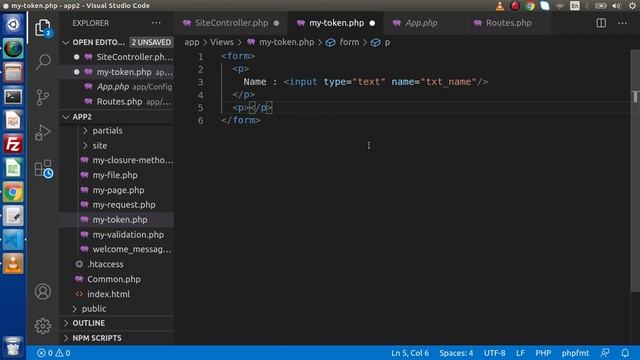Open my-validation.php in the explorer

click(x=128, y=235)
